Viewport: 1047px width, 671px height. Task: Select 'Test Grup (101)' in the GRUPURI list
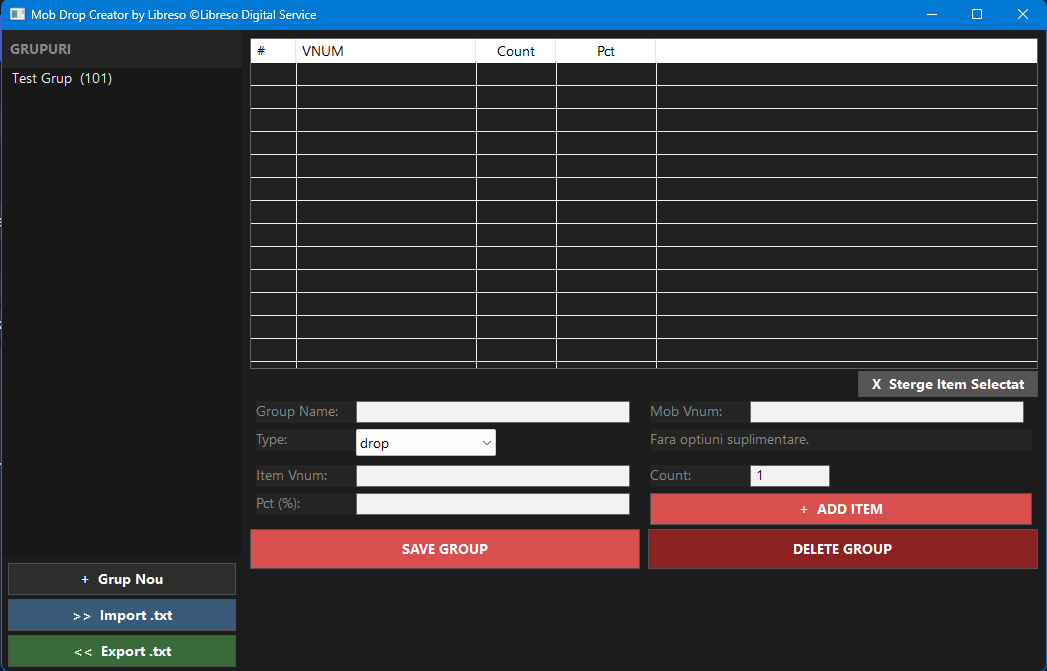pyautogui.click(x=61, y=78)
